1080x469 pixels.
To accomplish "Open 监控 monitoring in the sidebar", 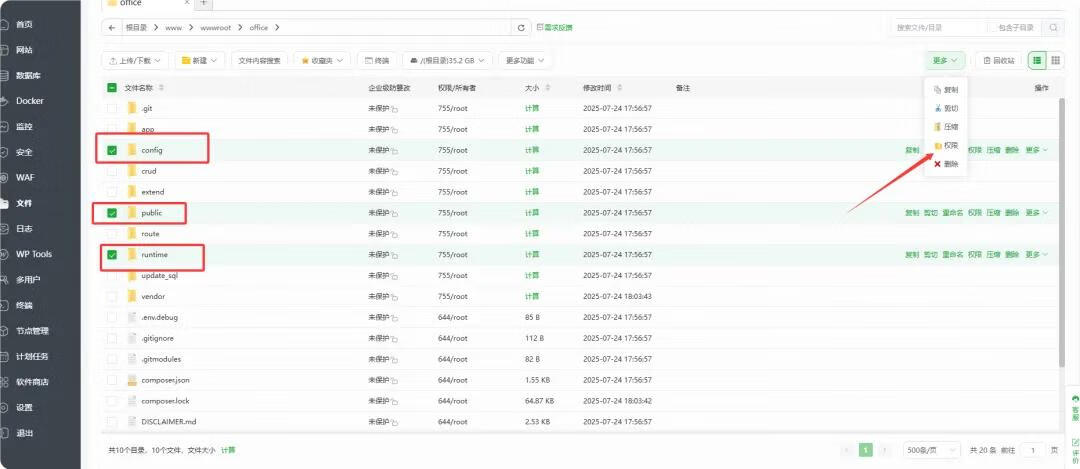I will [x=23, y=127].
